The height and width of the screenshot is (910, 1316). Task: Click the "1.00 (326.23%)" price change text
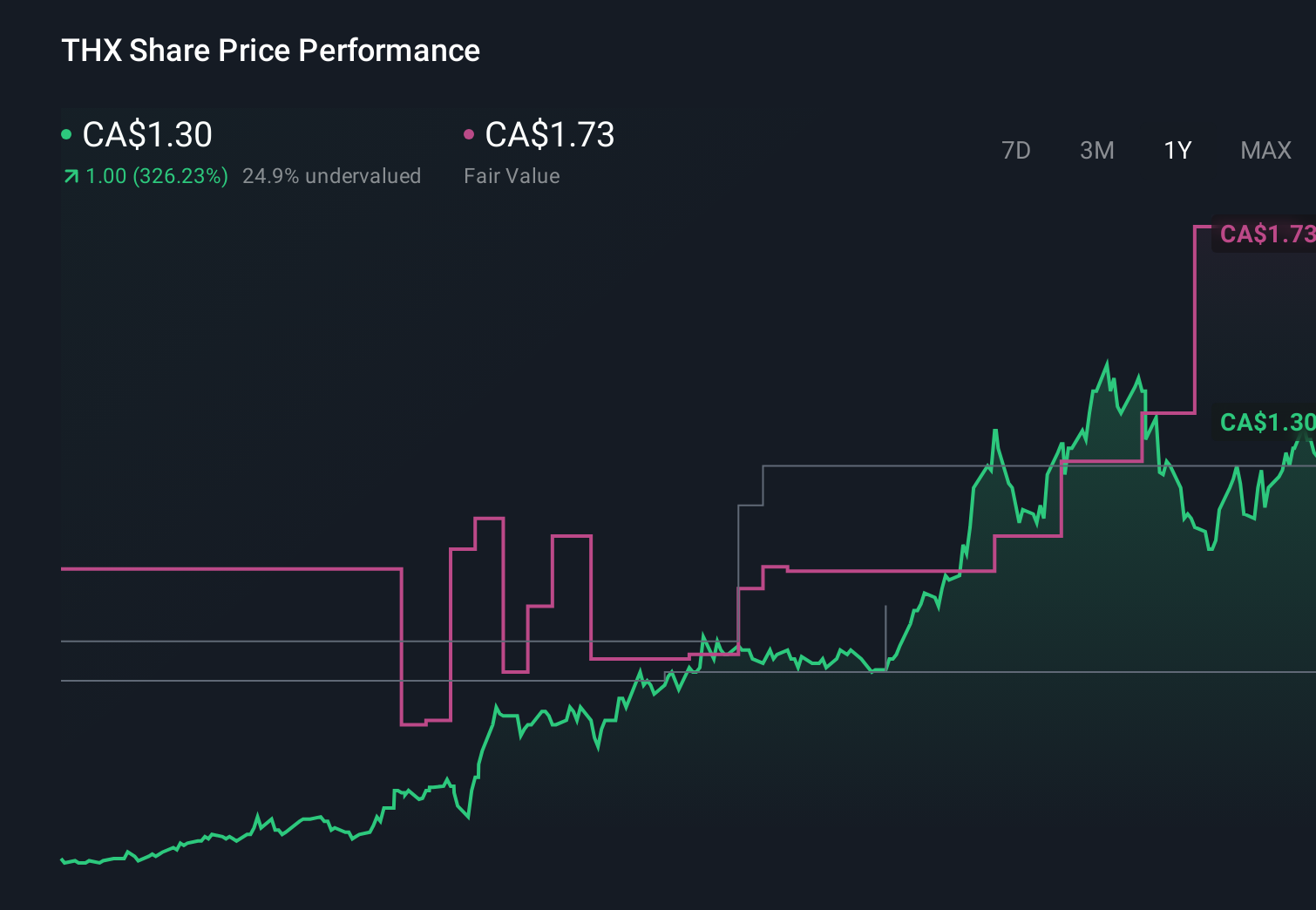point(157,176)
